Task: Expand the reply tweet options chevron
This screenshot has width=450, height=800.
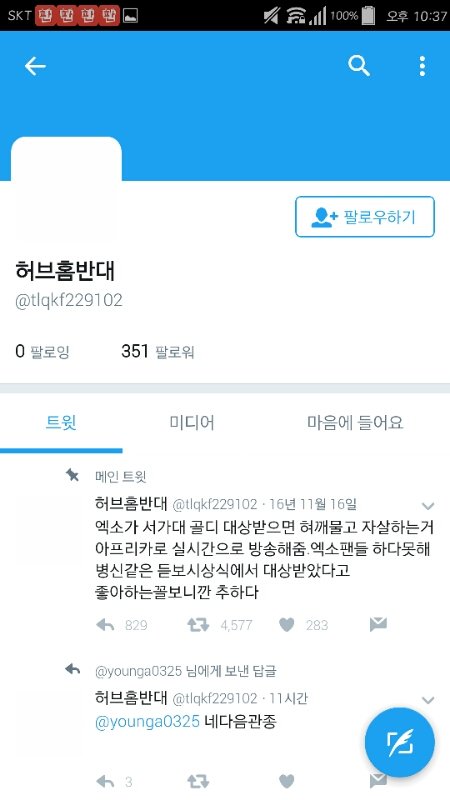Action: coord(428,700)
